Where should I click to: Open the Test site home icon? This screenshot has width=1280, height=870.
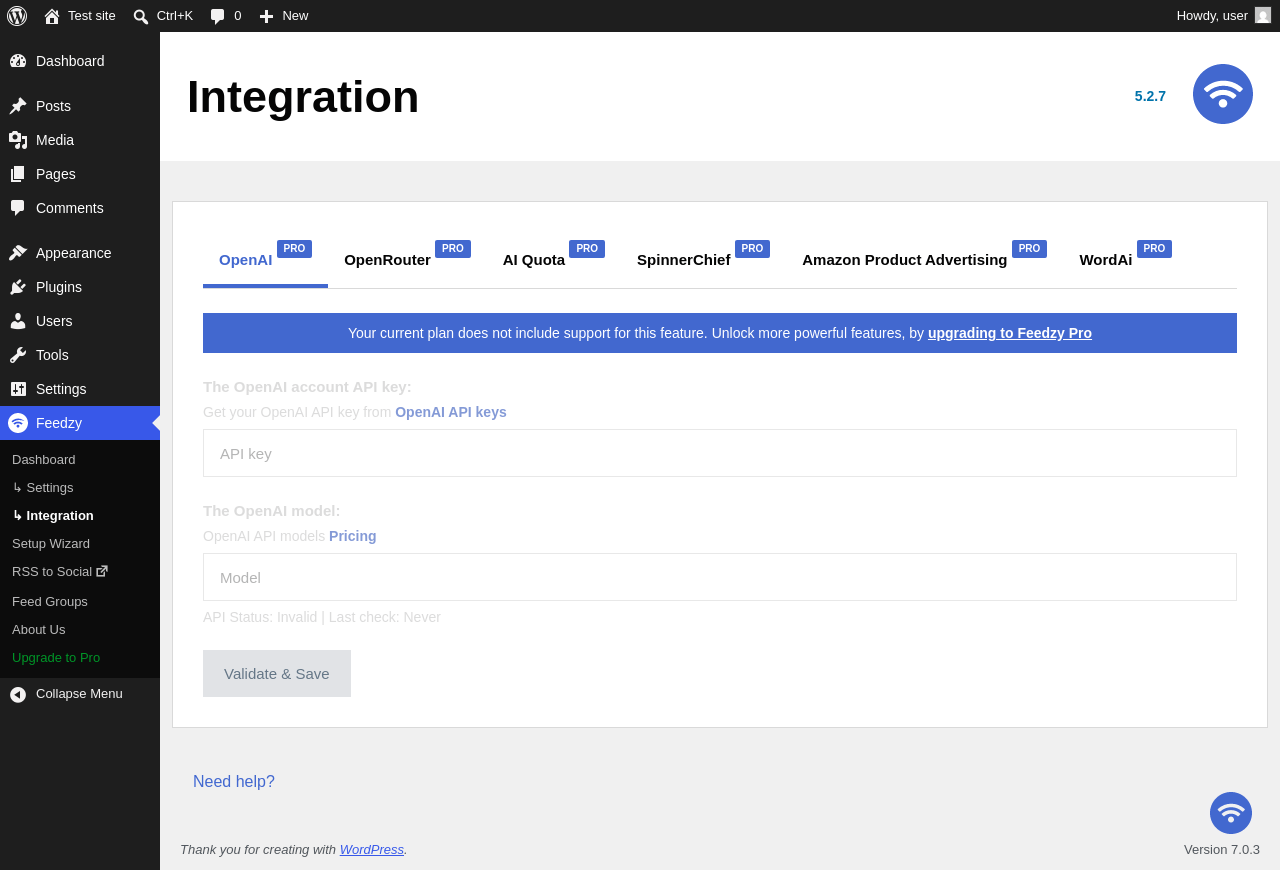(52, 16)
